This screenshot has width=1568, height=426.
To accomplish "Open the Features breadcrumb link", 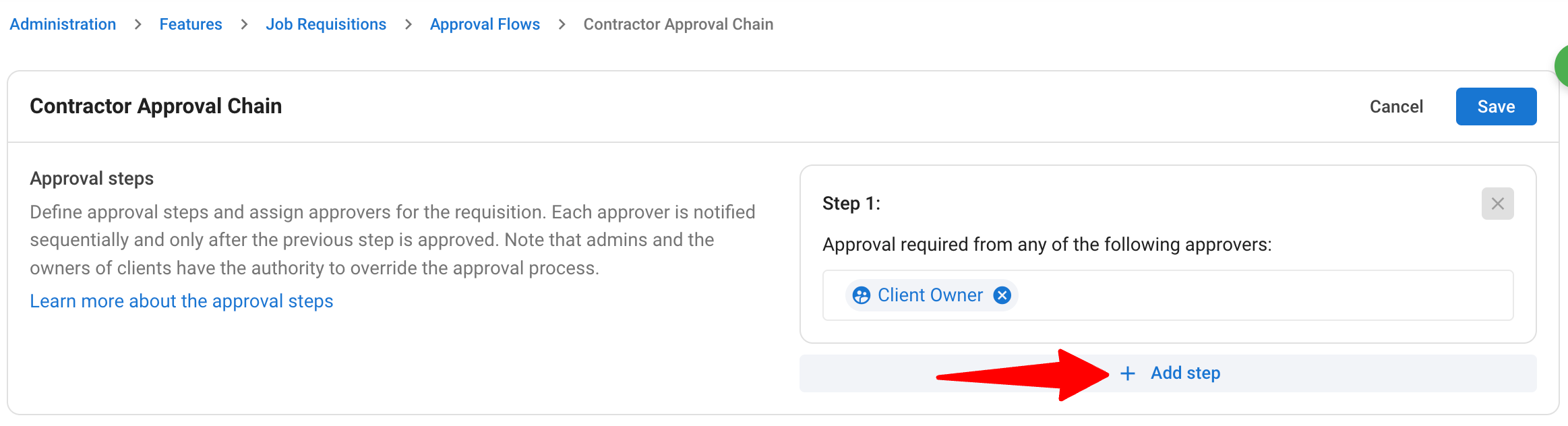I will pyautogui.click(x=191, y=24).
